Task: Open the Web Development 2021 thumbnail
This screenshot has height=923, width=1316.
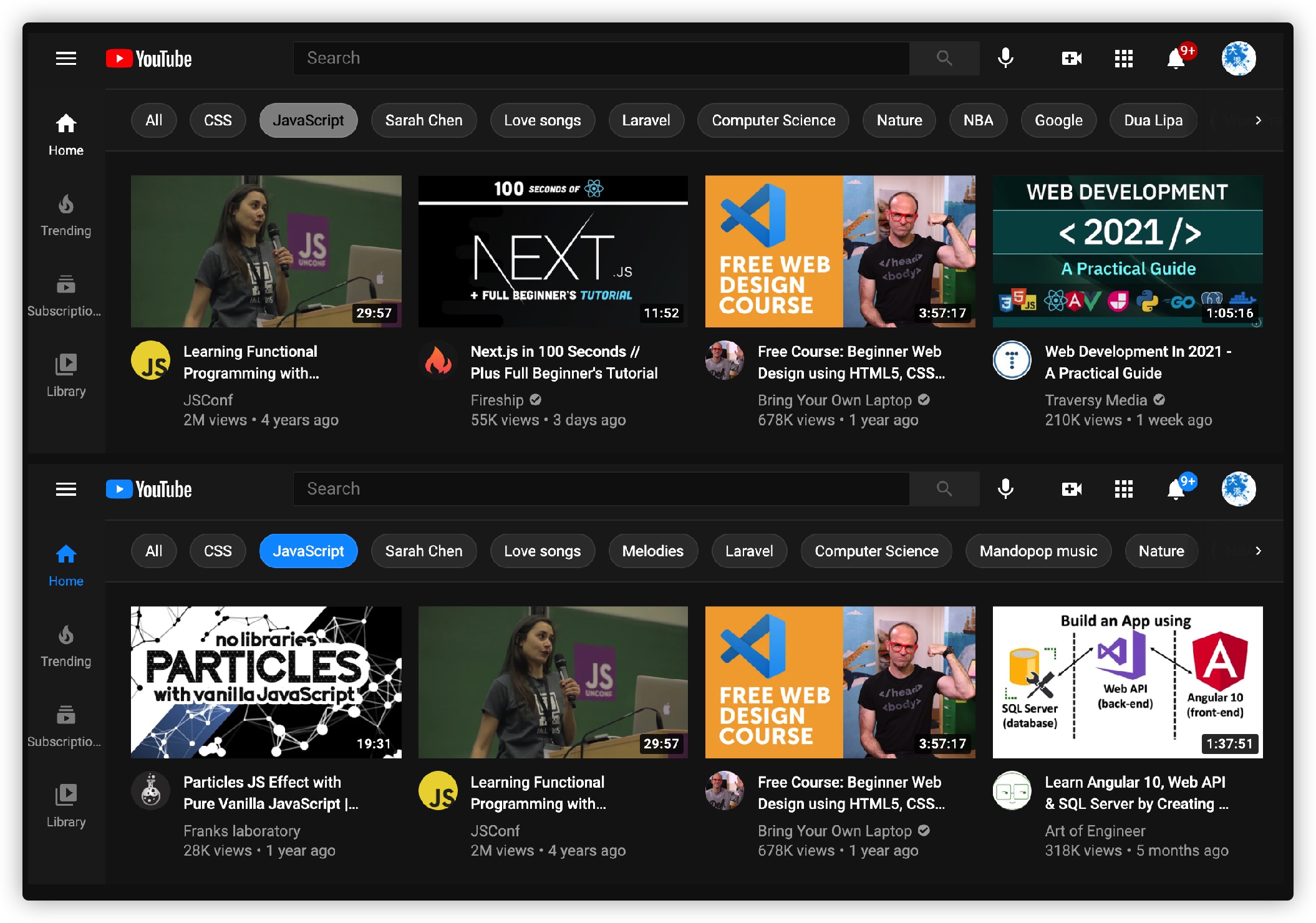Action: pos(1128,251)
